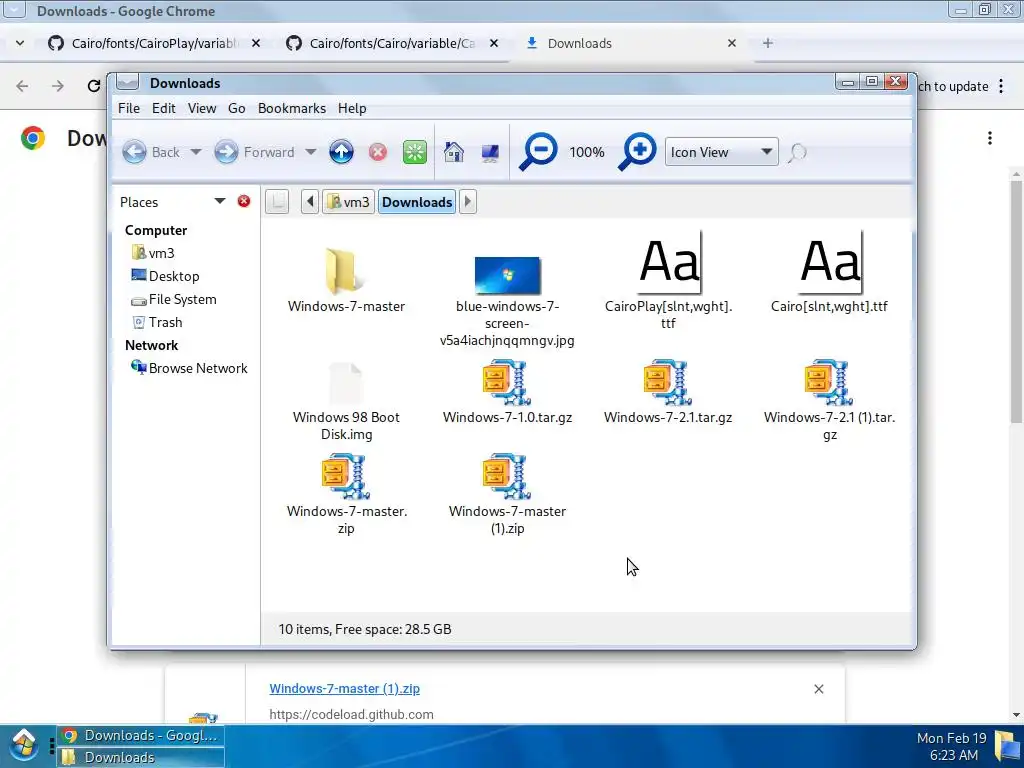Switch to Cairo/fonts/CairoPlay Chrome tab
Viewport: 1024px width, 768px height.
pos(155,43)
